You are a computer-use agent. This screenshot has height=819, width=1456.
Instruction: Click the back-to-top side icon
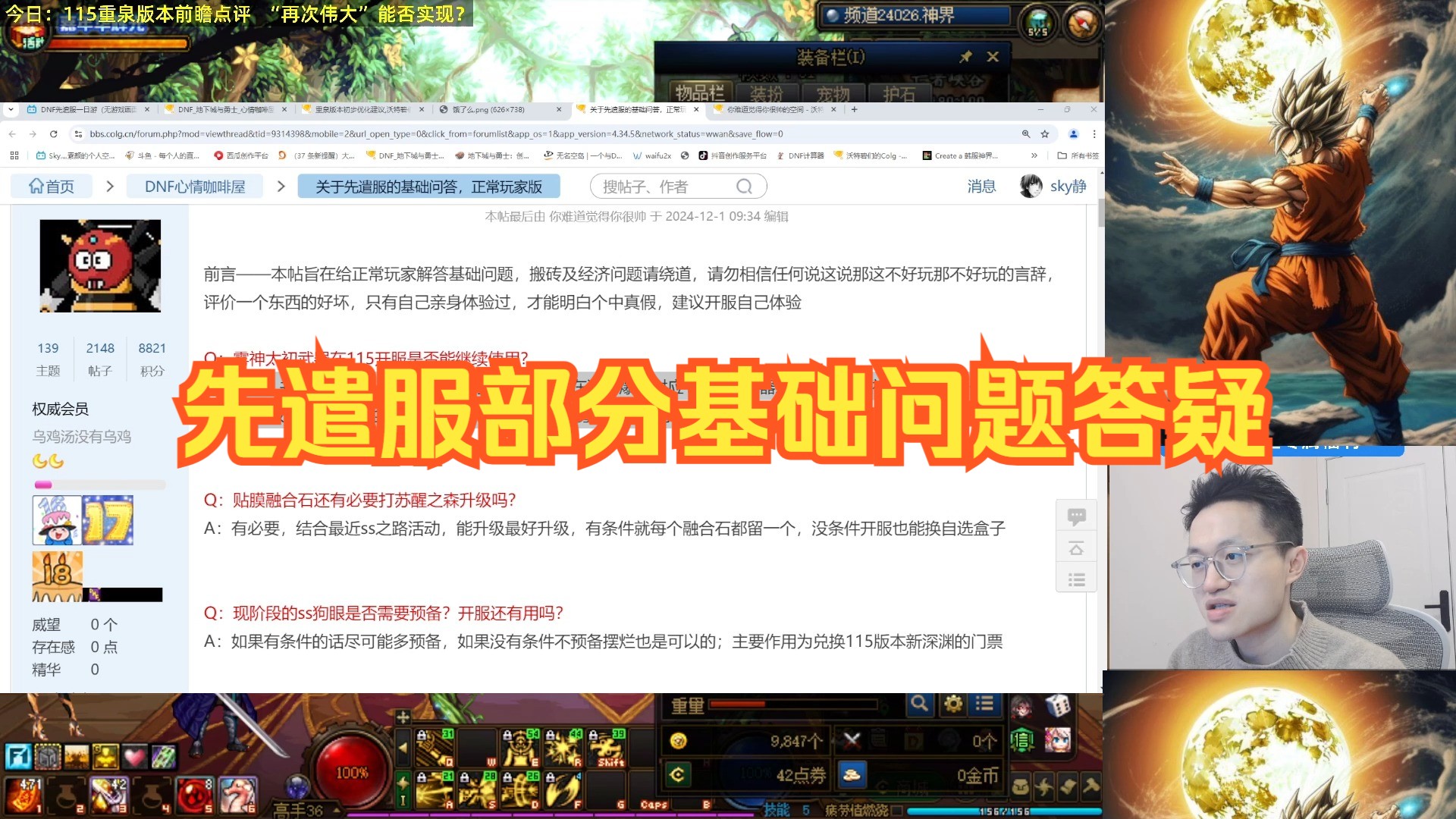click(x=1076, y=548)
